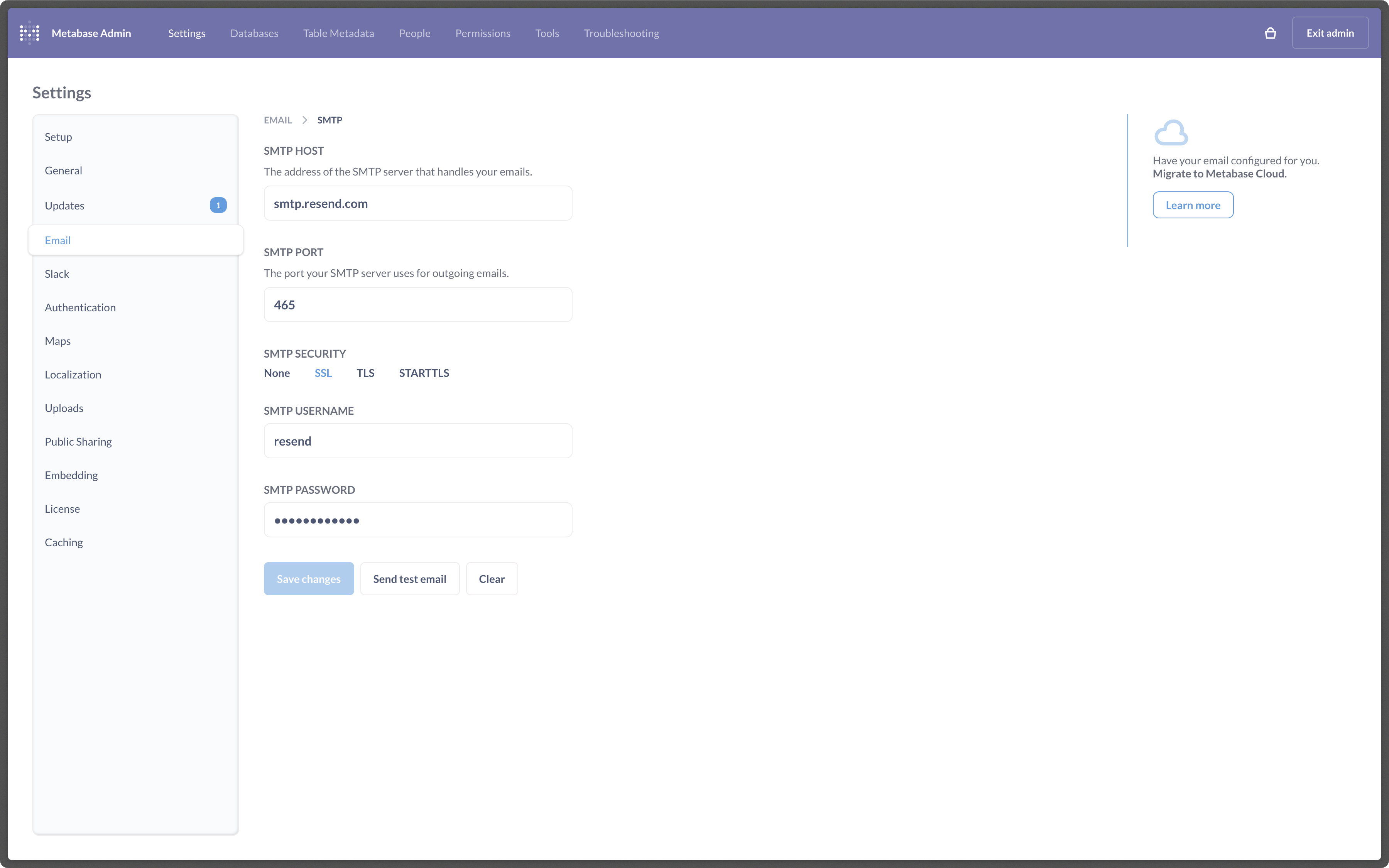
Task: Focus the SMTP port input field
Action: 418,305
